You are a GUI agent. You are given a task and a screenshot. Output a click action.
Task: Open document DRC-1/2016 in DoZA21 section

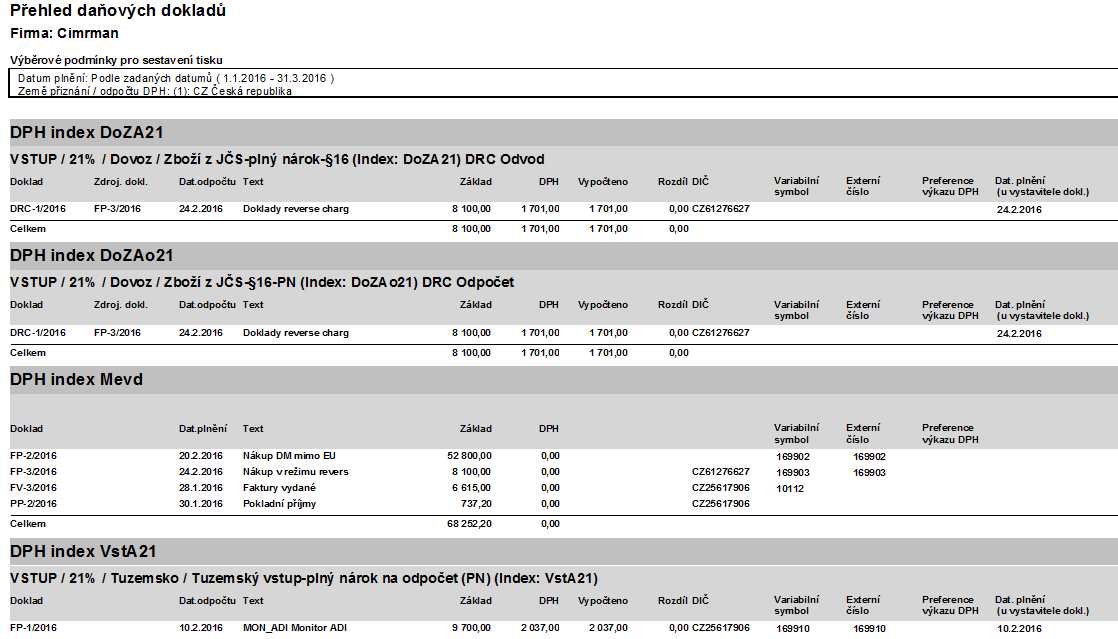pos(38,209)
